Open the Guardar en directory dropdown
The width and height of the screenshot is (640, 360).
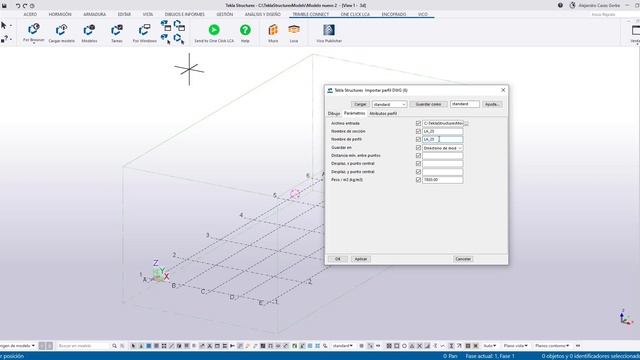[x=442, y=148]
